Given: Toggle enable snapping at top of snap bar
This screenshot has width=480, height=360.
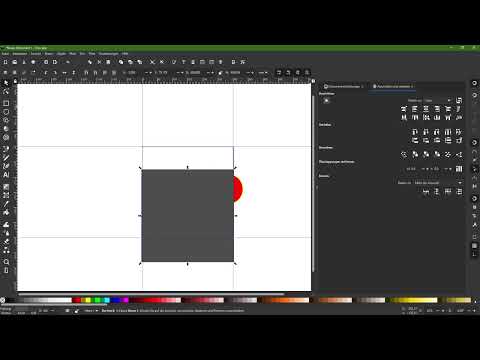Looking at the screenshot, I should coord(474,83).
